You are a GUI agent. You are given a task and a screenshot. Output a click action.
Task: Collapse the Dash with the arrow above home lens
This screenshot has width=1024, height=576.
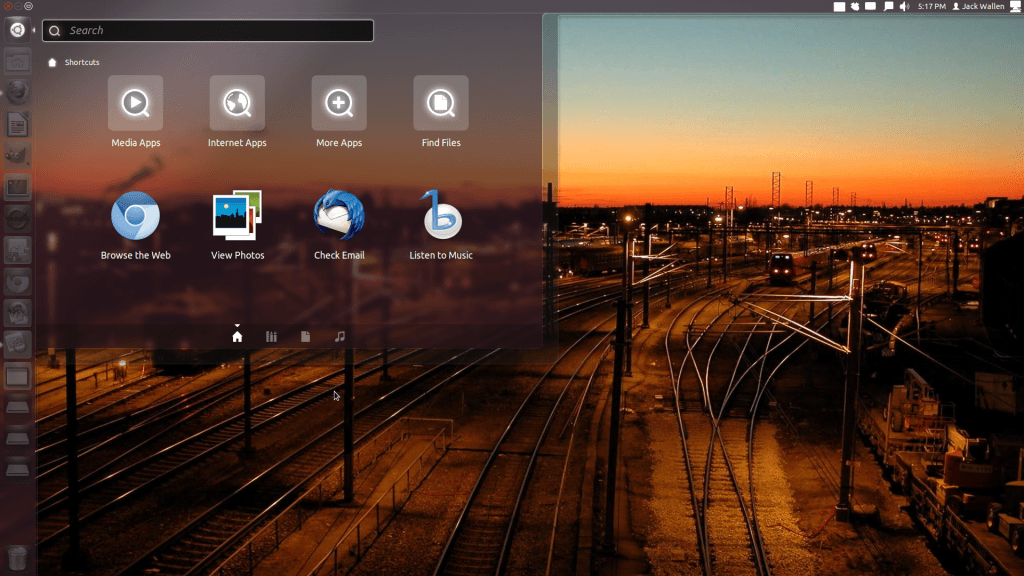pos(237,325)
